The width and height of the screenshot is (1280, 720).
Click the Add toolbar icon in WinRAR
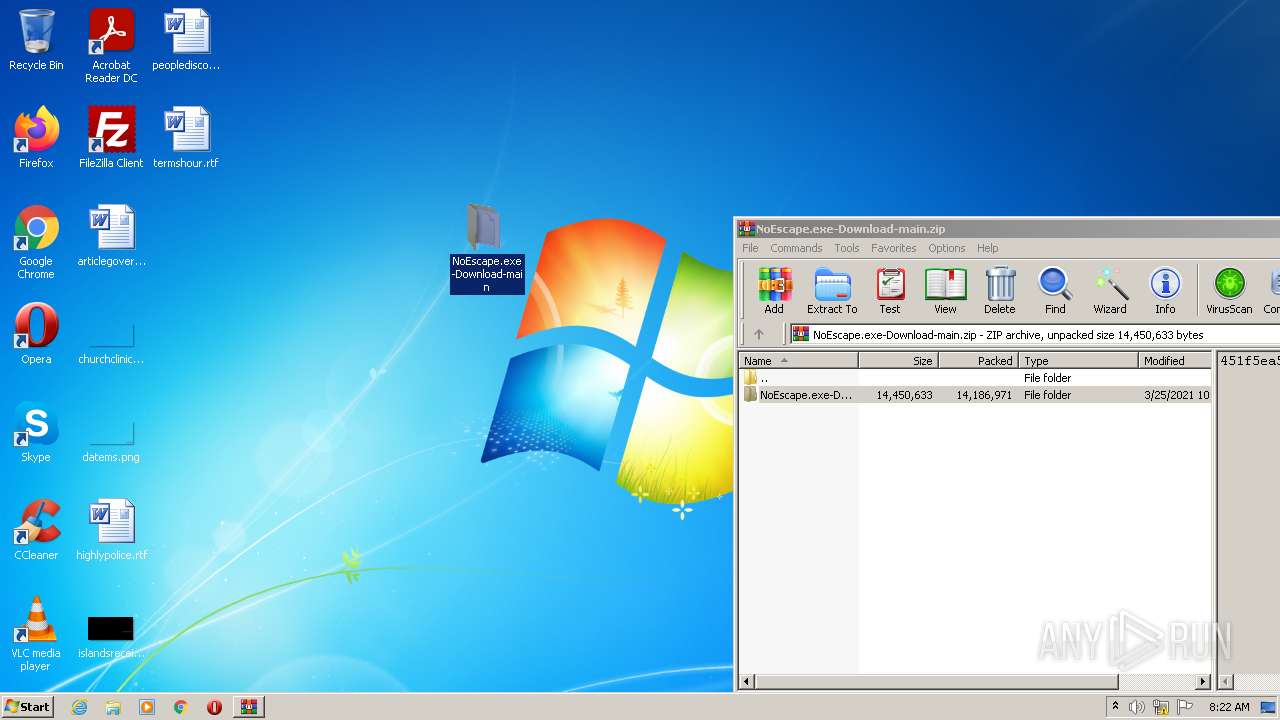click(774, 291)
